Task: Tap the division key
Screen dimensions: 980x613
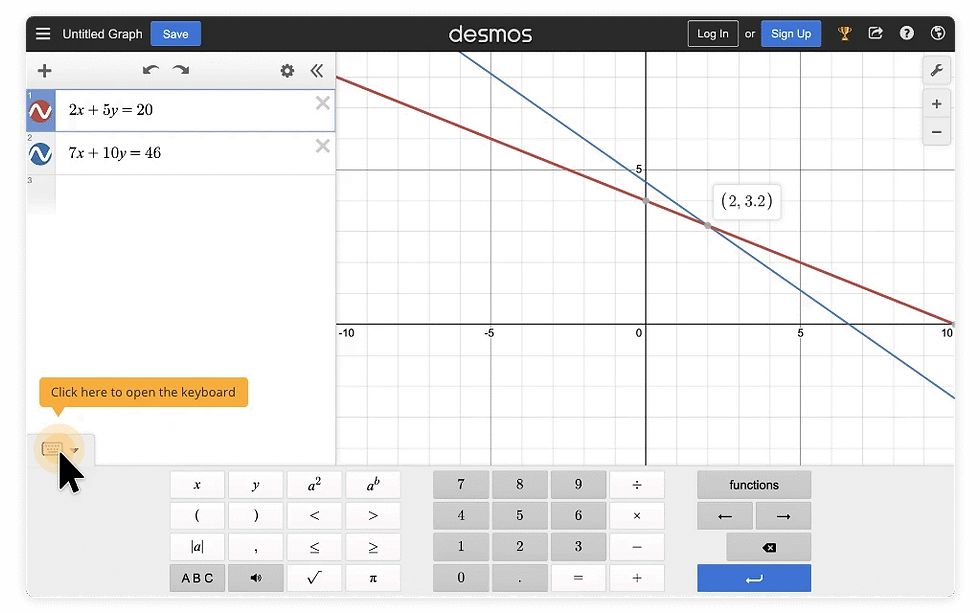Action: pyautogui.click(x=637, y=485)
